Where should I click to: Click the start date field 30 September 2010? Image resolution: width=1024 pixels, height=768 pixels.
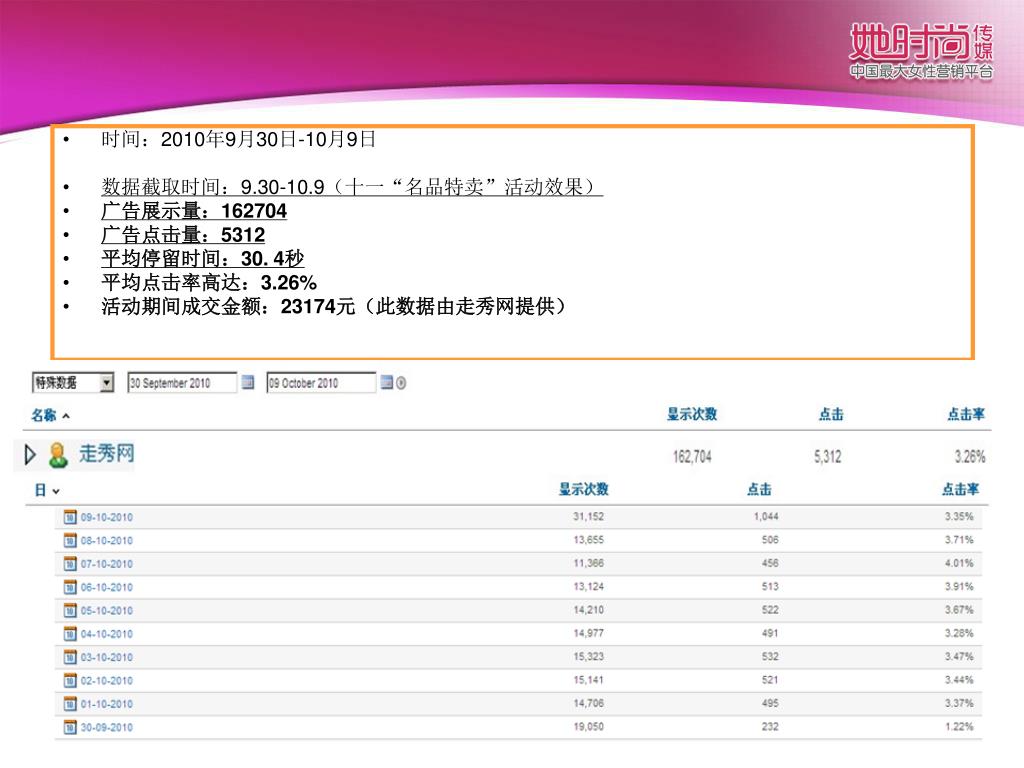pos(182,383)
